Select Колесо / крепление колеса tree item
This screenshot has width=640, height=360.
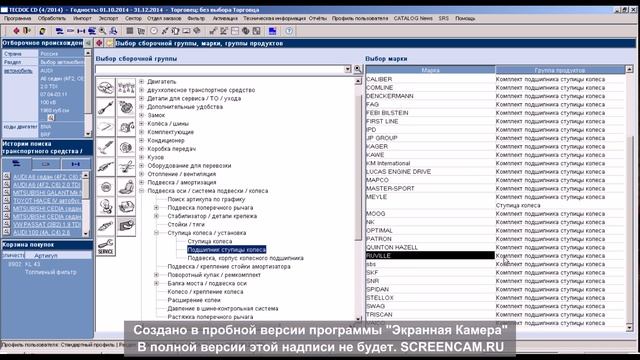(205, 292)
